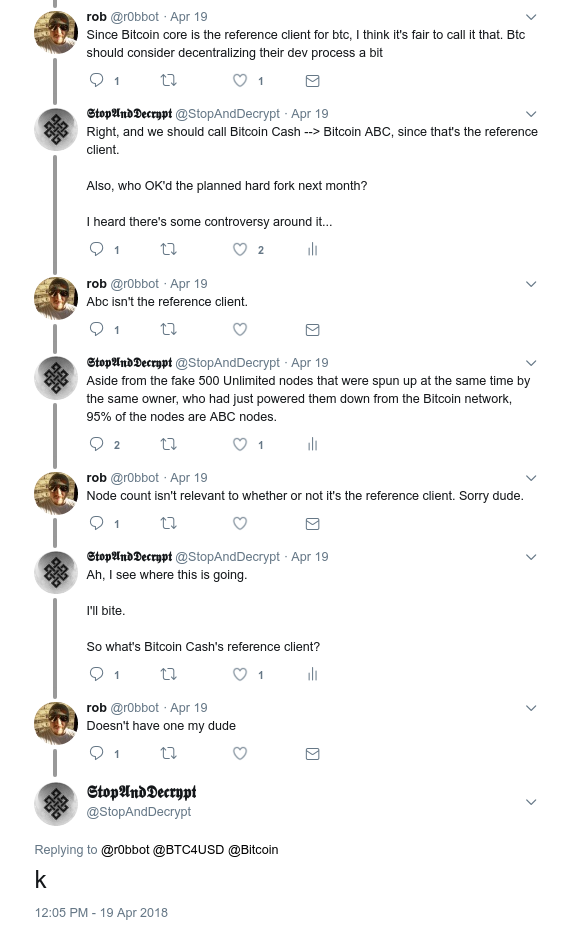Send rob's first tweet via direct message

coord(313,80)
